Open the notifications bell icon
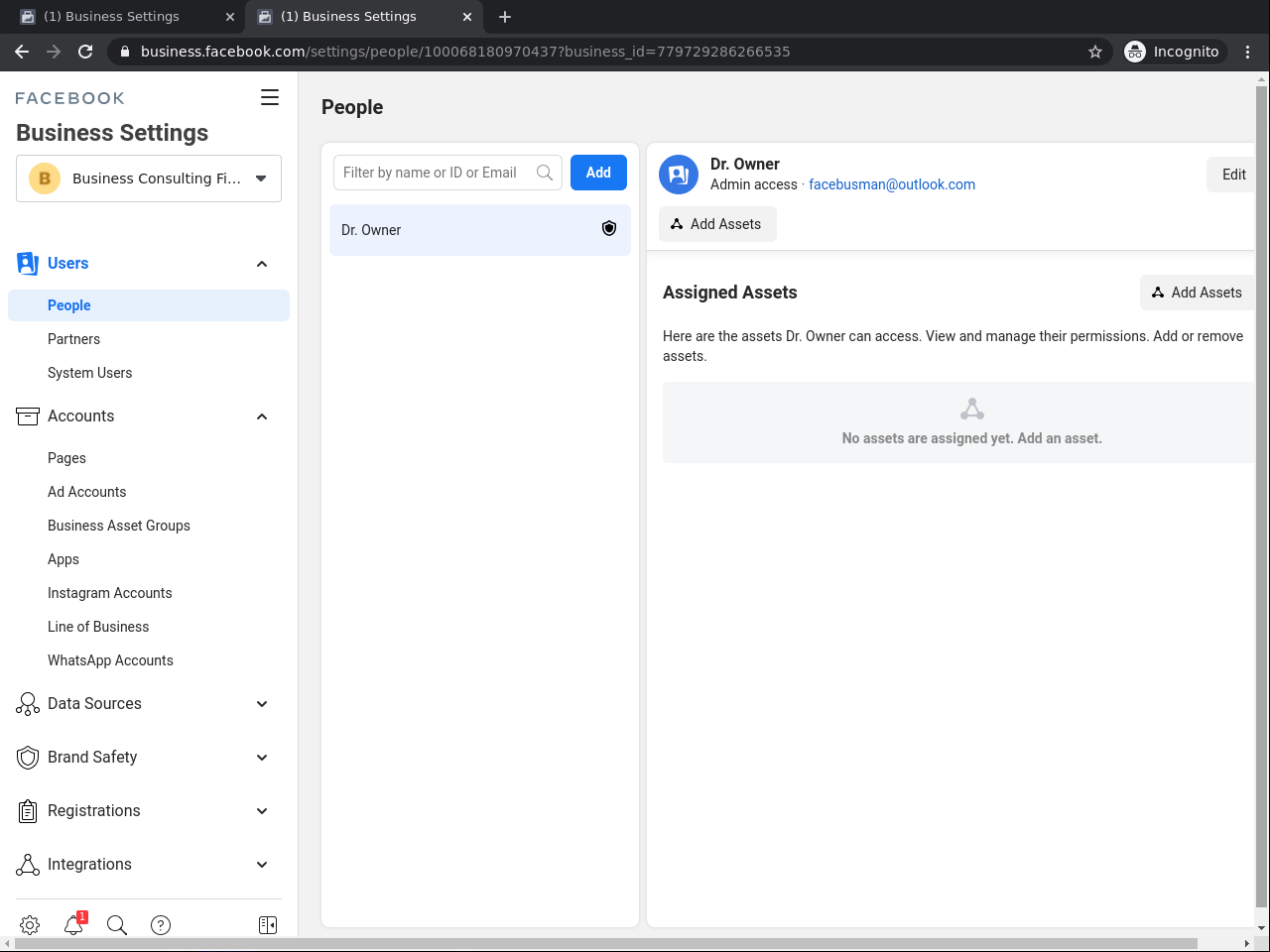The image size is (1270, 952). (74, 924)
